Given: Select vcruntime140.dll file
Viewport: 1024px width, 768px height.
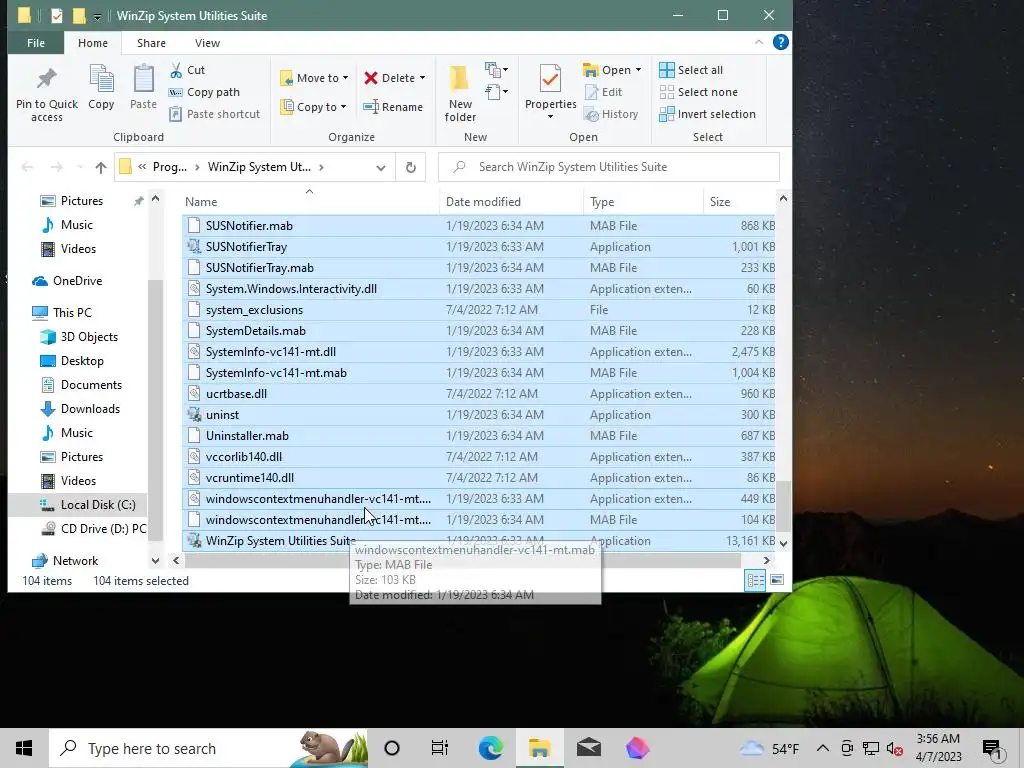Looking at the screenshot, I should [x=479, y=477].
